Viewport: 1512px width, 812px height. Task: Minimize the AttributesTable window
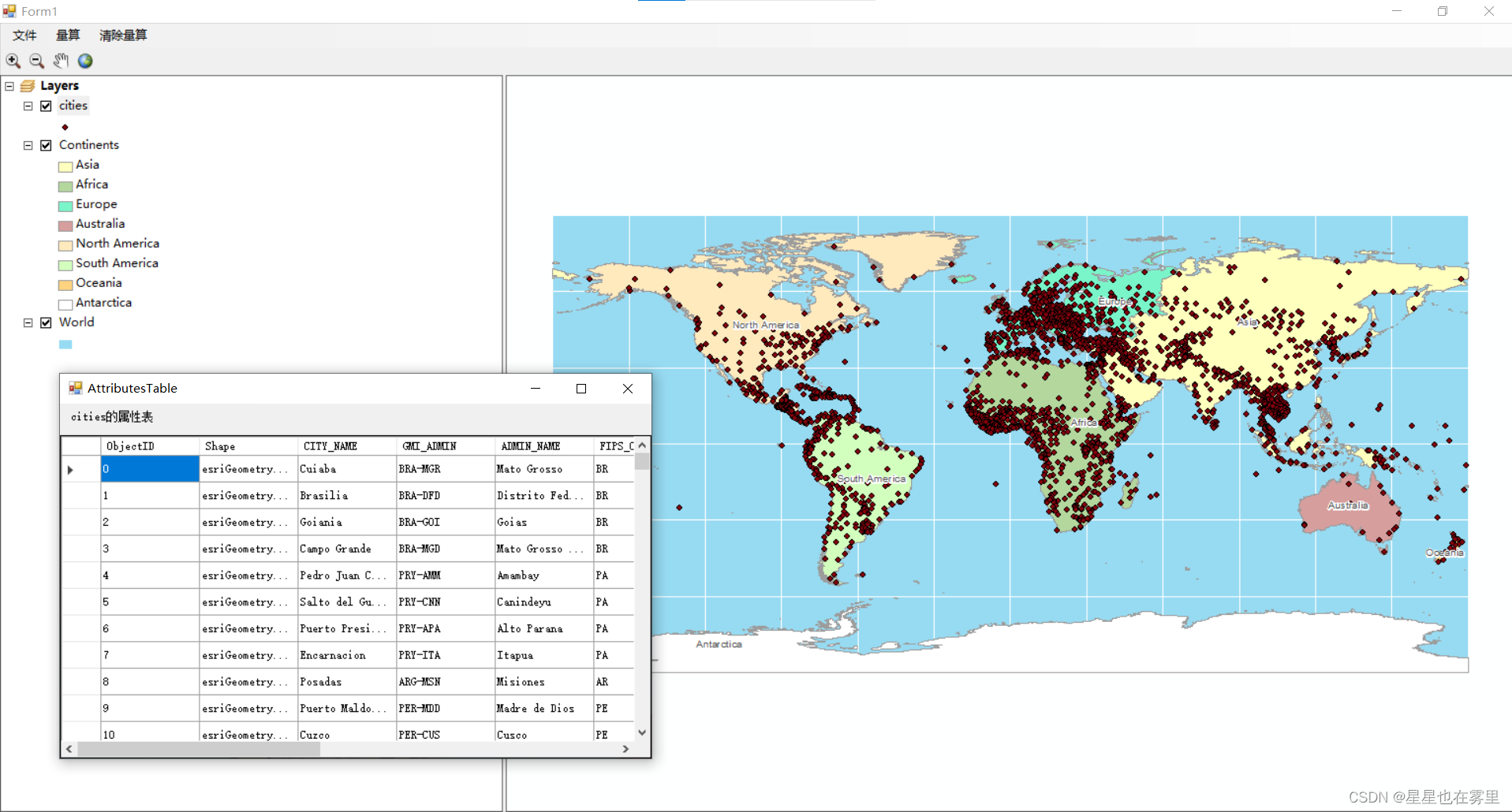tap(536, 388)
